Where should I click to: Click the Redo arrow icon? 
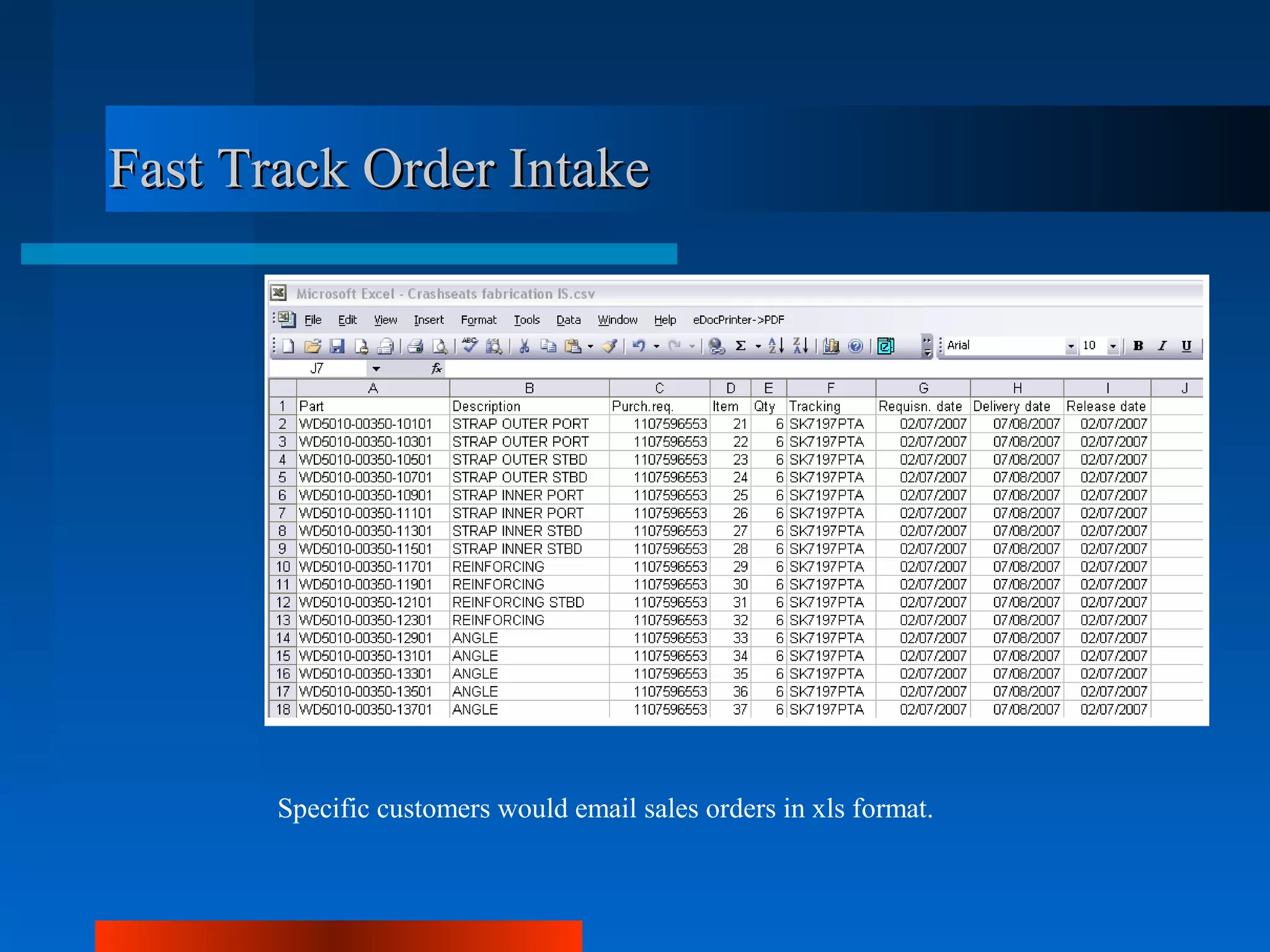[x=675, y=346]
